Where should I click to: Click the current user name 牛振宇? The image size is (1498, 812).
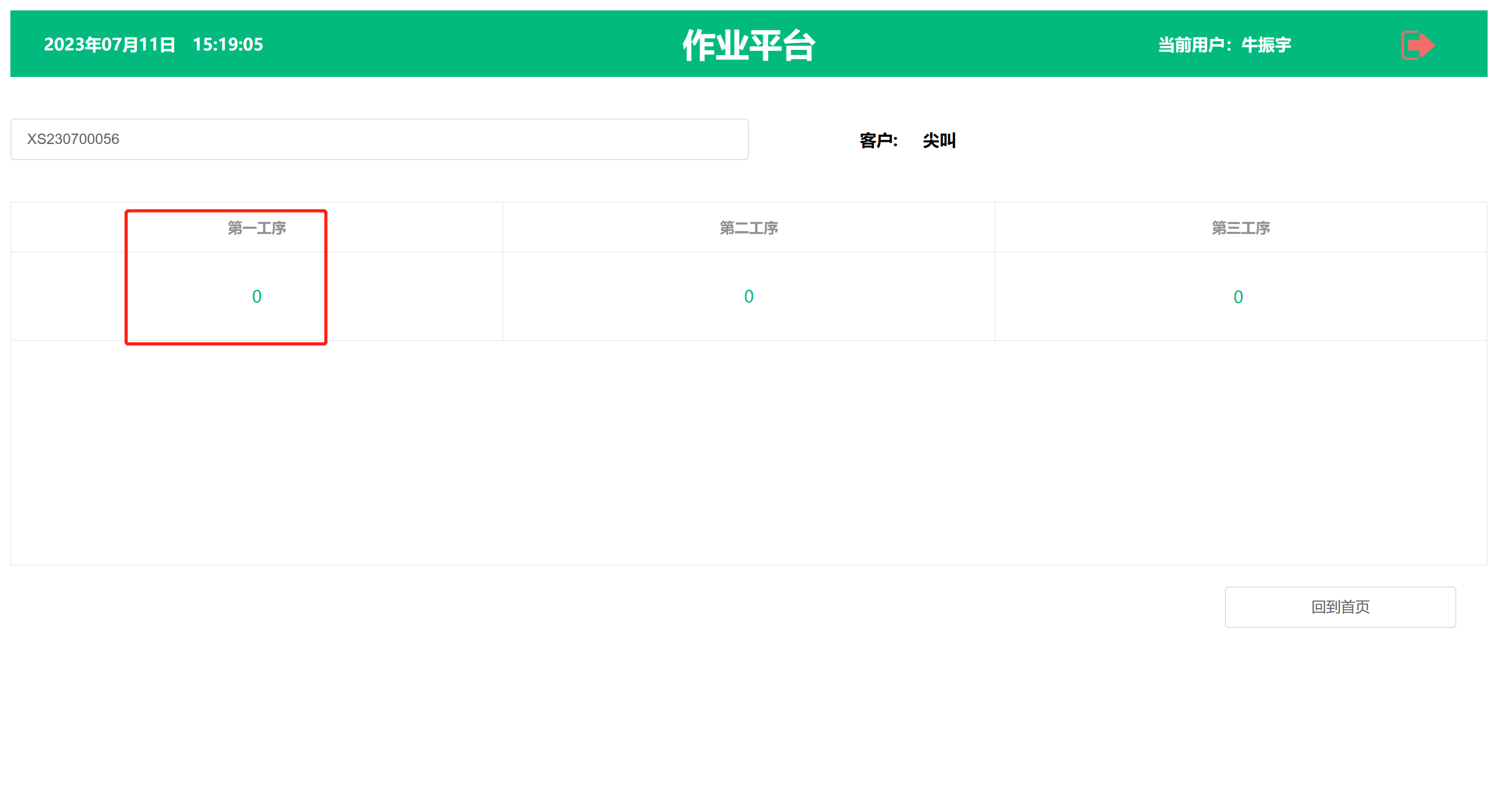coord(1266,45)
